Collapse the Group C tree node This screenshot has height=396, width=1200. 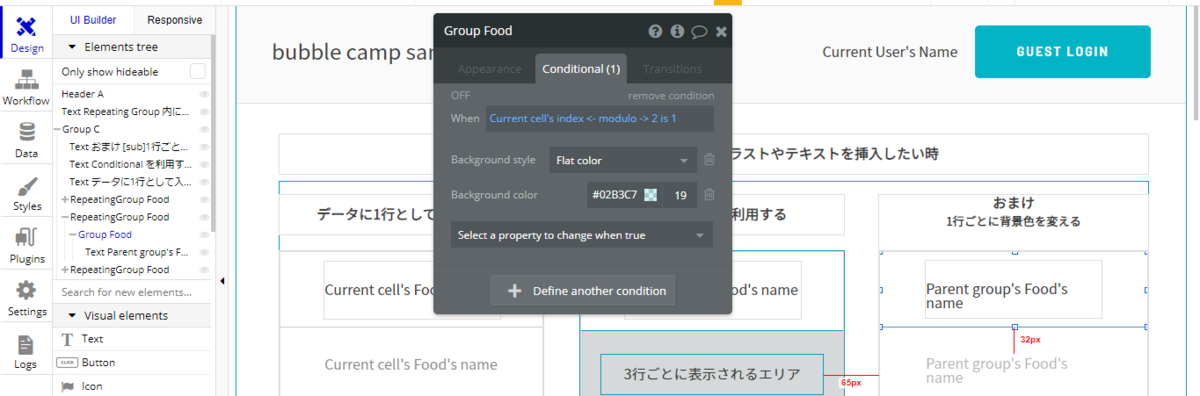[x=57, y=129]
